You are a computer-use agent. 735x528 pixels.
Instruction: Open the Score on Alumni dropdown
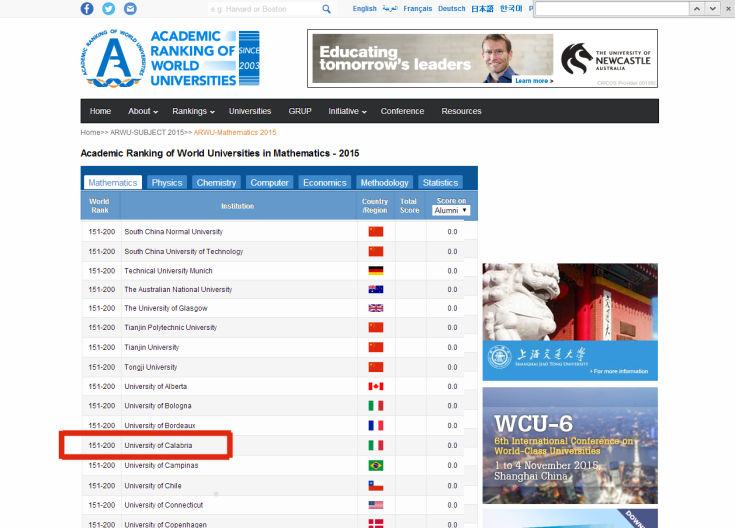coord(451,211)
